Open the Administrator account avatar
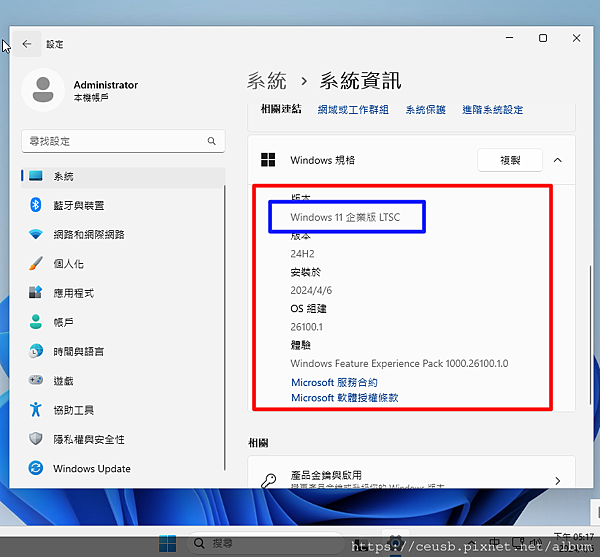The height and width of the screenshot is (557, 600). coord(43,90)
